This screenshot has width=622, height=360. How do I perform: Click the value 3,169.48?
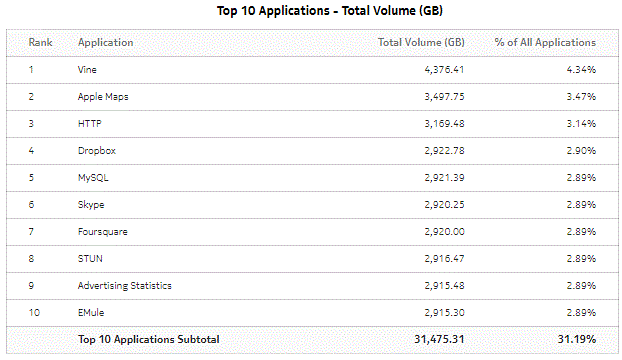(444, 124)
